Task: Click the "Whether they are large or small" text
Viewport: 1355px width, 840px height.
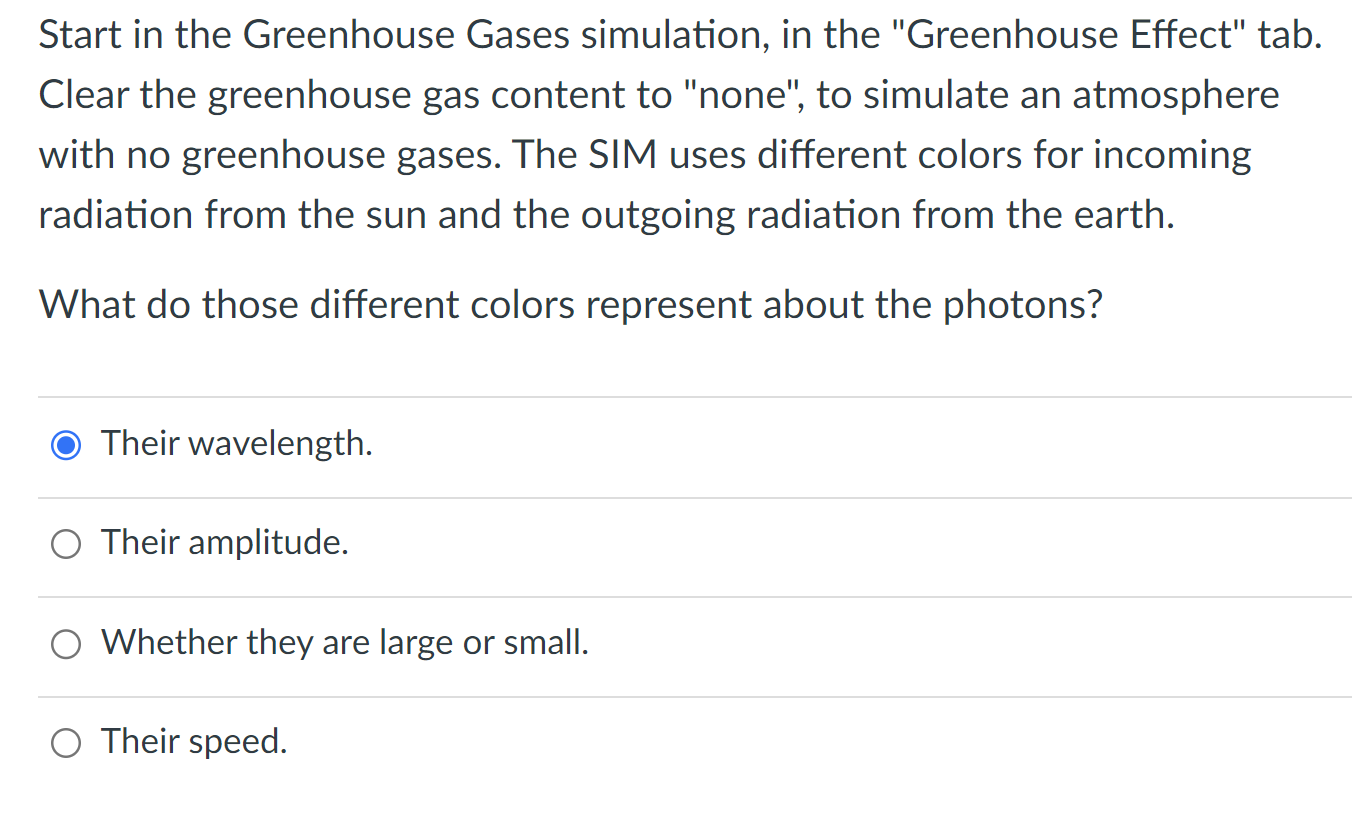Action: (x=344, y=642)
